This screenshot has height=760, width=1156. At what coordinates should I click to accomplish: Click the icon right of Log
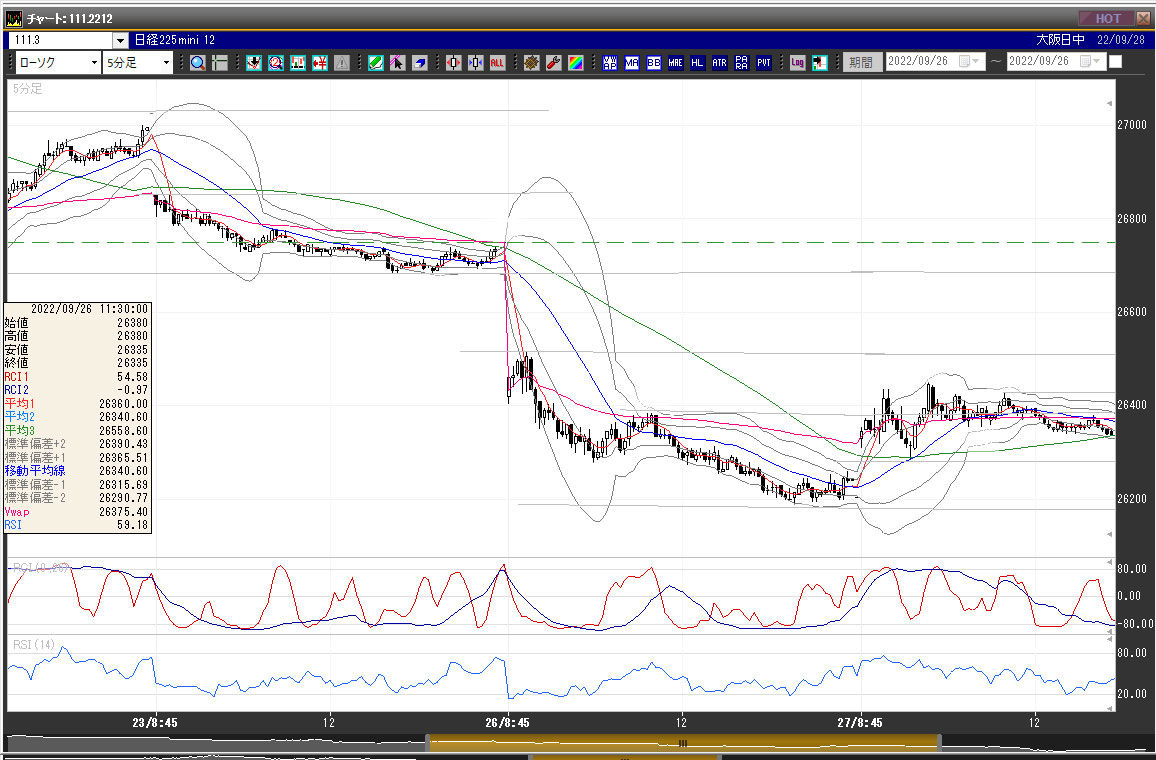tap(820, 63)
